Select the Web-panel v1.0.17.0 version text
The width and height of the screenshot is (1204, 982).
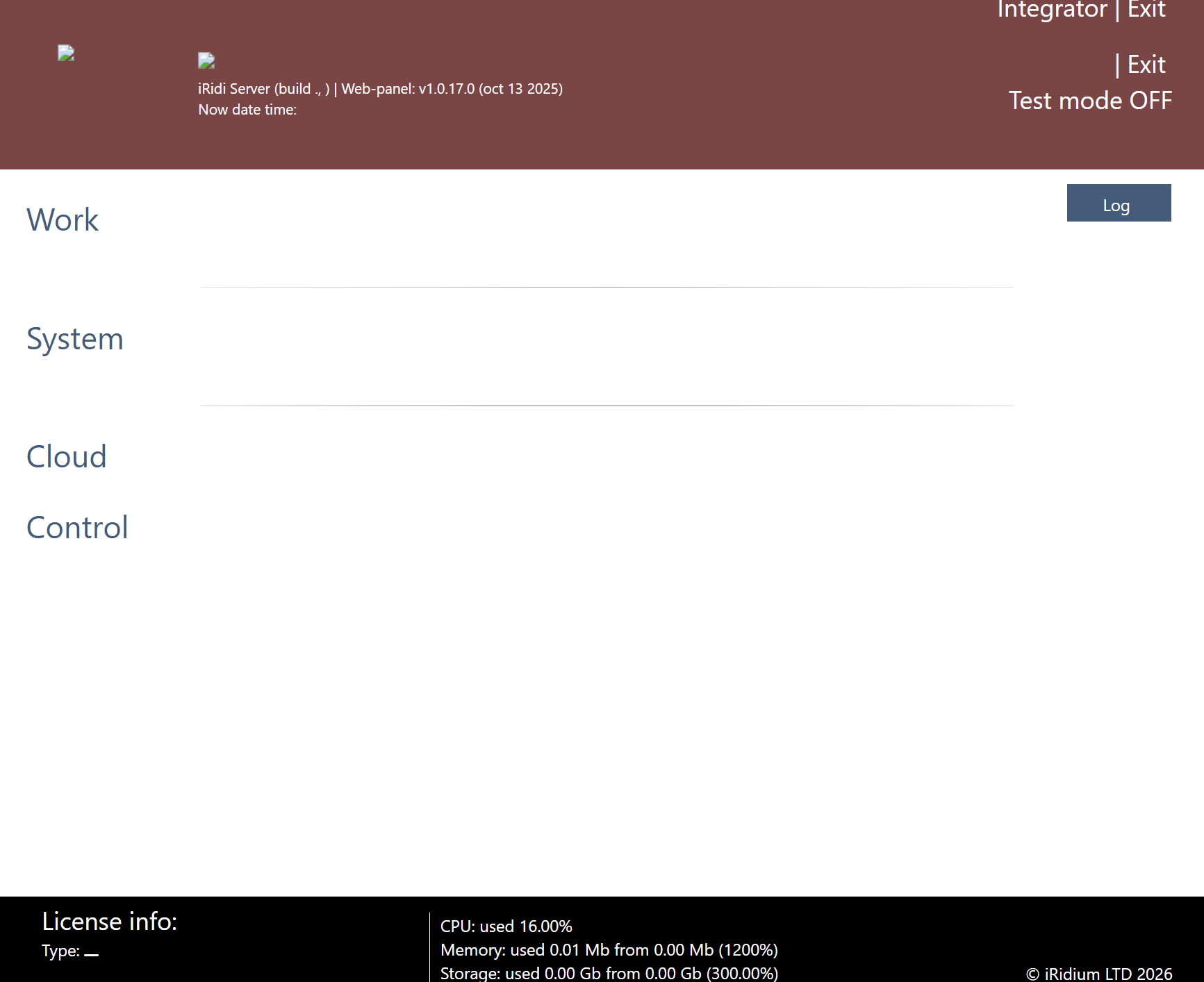452,89
